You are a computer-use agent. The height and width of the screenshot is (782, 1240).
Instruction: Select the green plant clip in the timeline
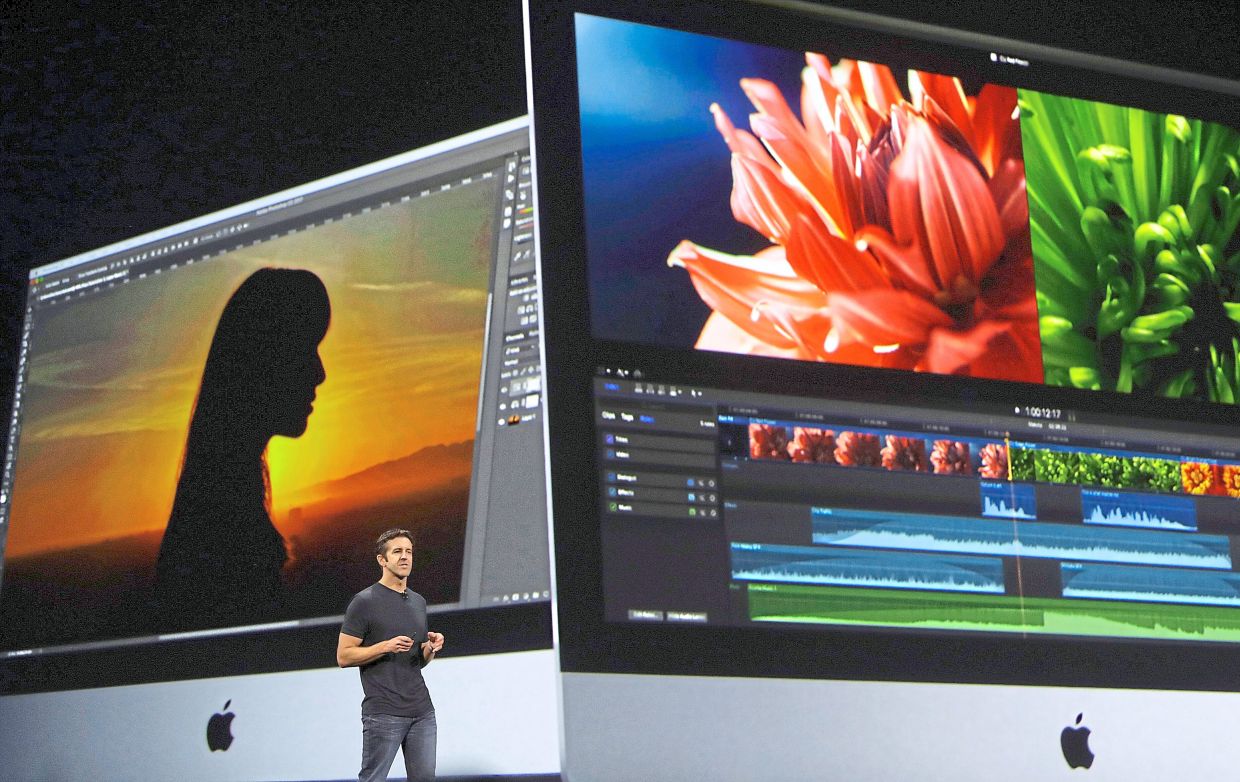(1095, 468)
